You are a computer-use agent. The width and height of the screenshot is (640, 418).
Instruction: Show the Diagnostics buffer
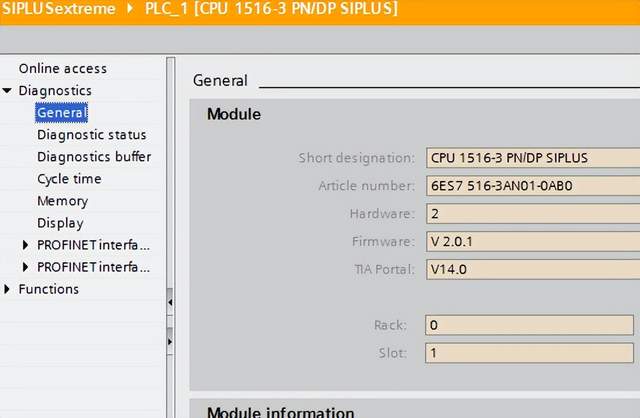click(x=94, y=157)
